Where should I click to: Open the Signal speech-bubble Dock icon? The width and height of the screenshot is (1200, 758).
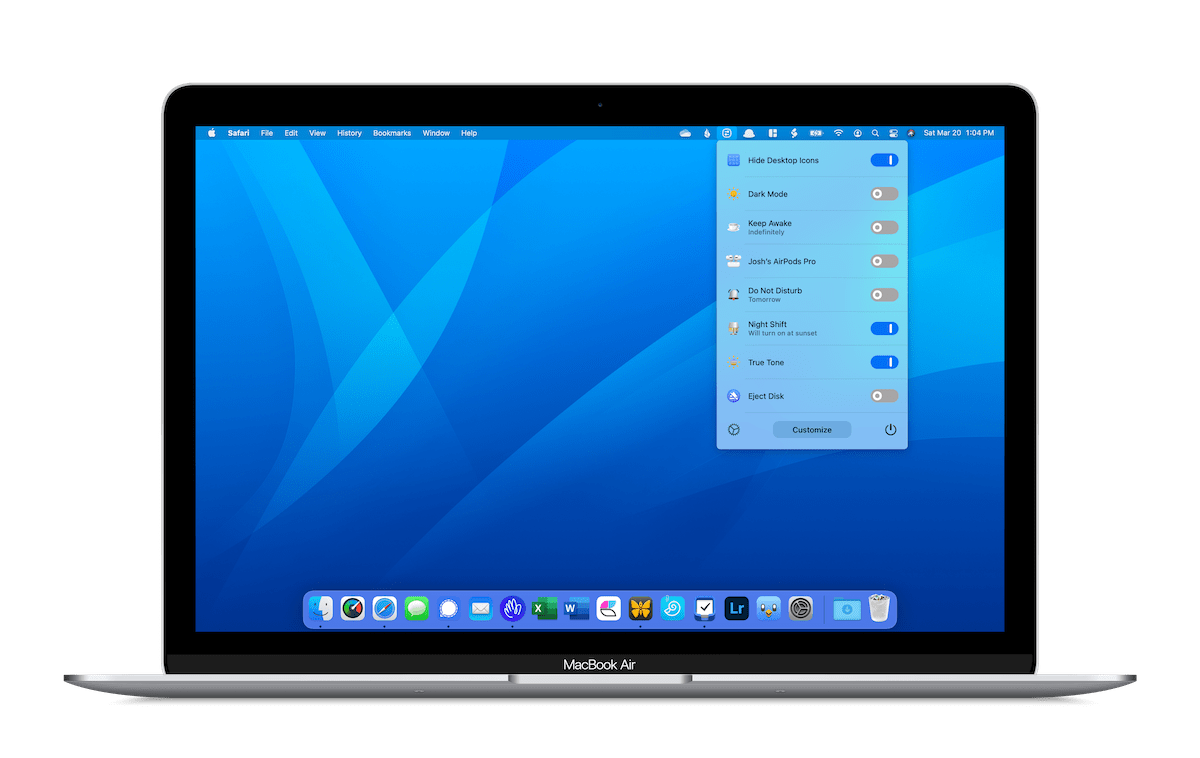pyautogui.click(x=449, y=608)
